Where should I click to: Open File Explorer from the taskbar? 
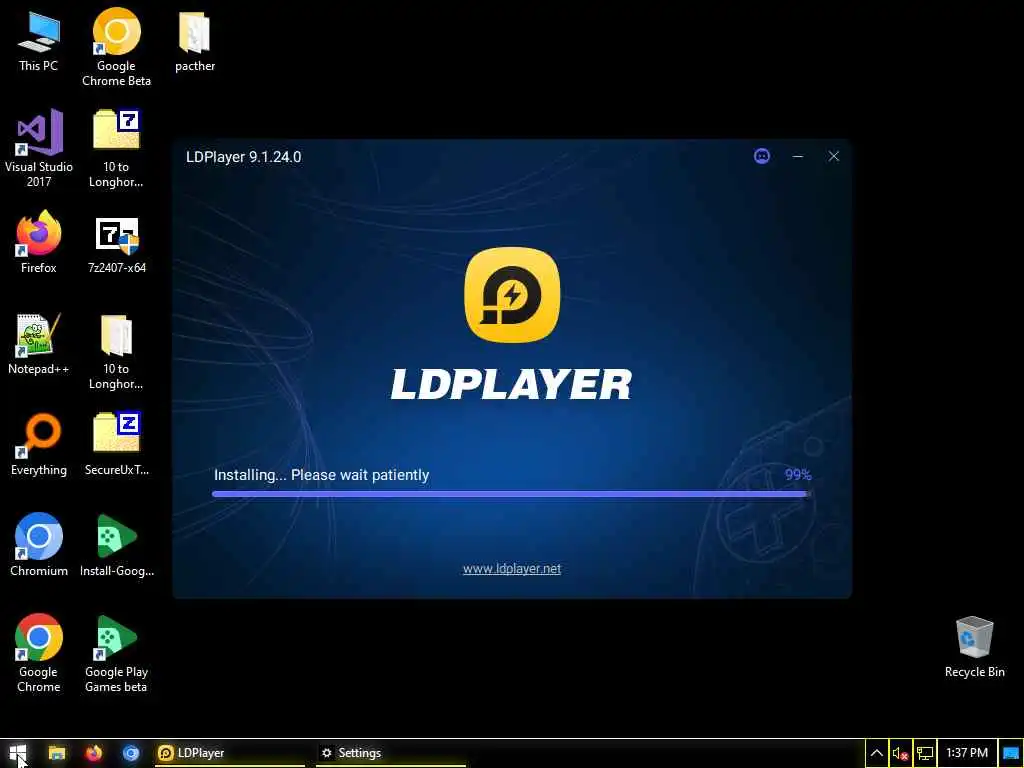57,753
